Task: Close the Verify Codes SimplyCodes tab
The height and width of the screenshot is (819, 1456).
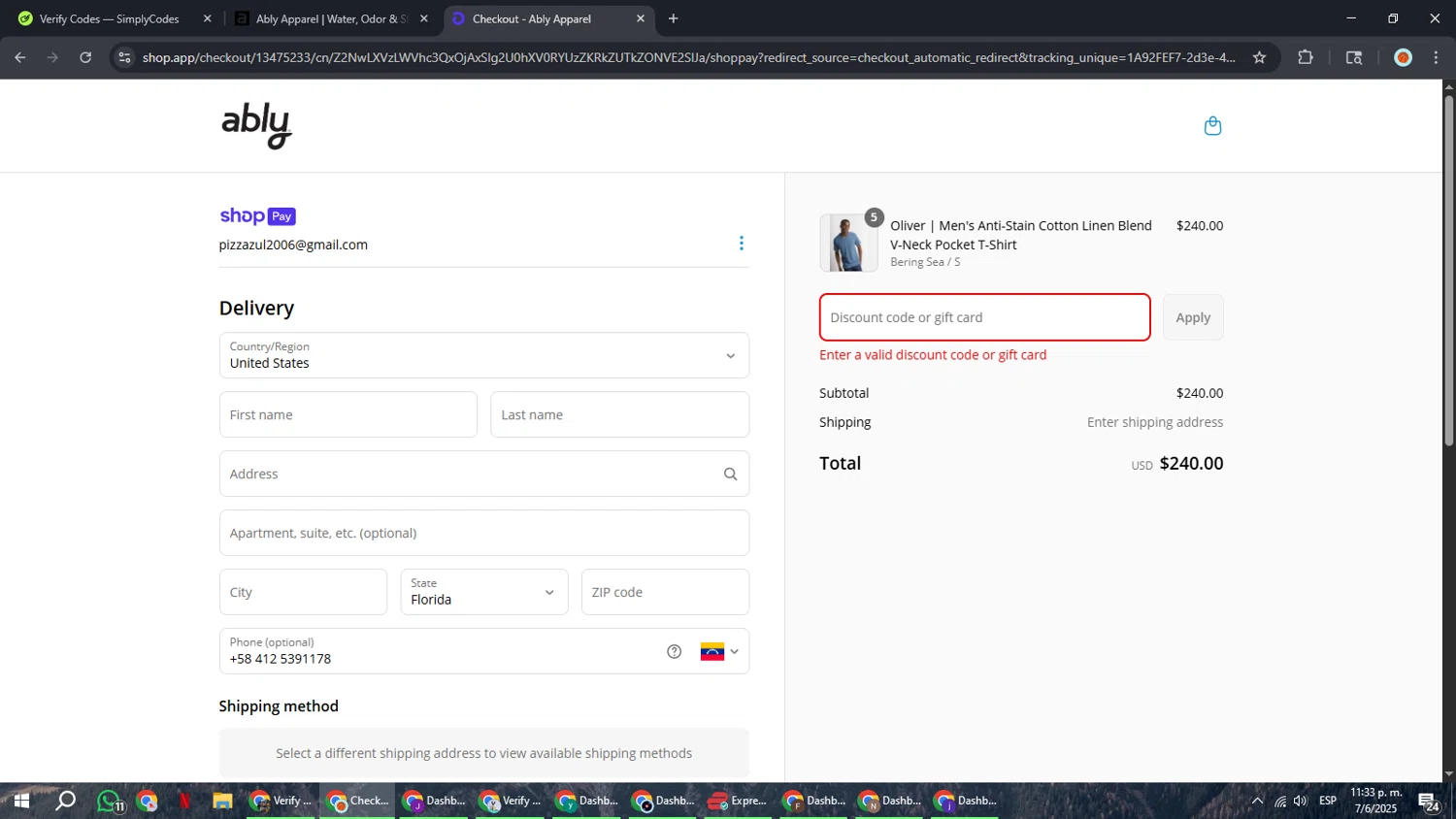Action: [207, 18]
